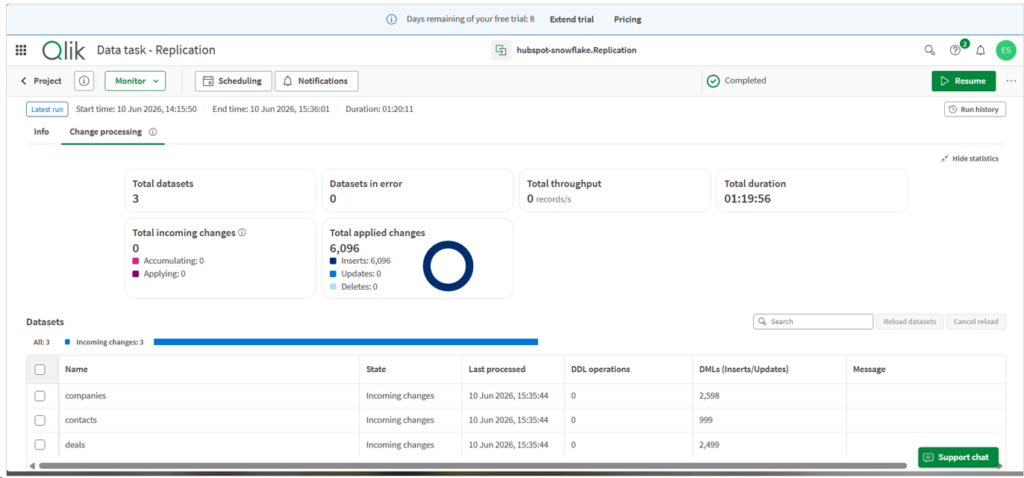Check the deals row checkbox
The width and height of the screenshot is (1024, 478).
pos(40,445)
